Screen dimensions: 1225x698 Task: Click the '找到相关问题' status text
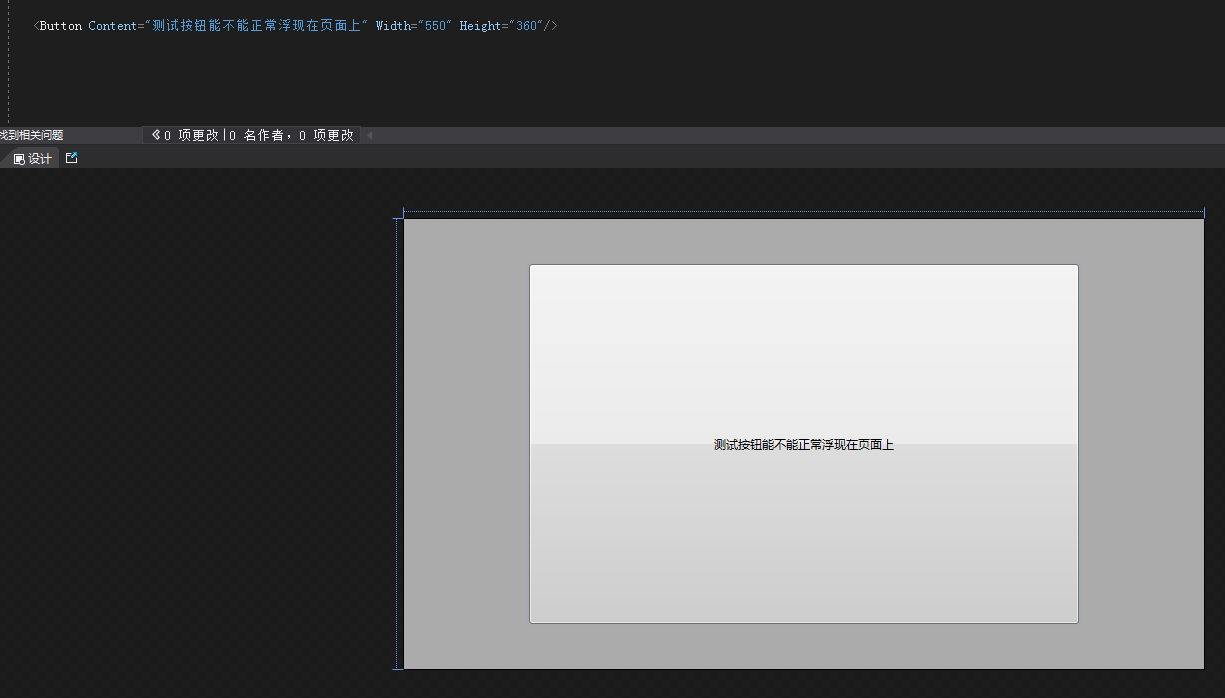31,135
